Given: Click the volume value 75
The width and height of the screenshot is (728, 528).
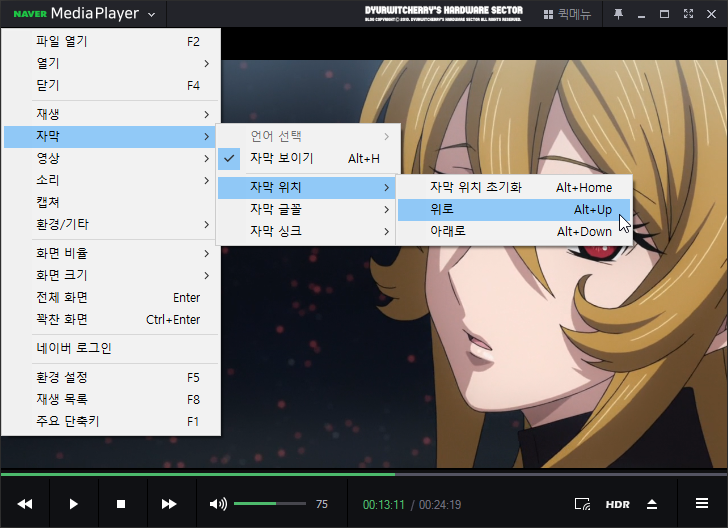Looking at the screenshot, I should 322,504.
